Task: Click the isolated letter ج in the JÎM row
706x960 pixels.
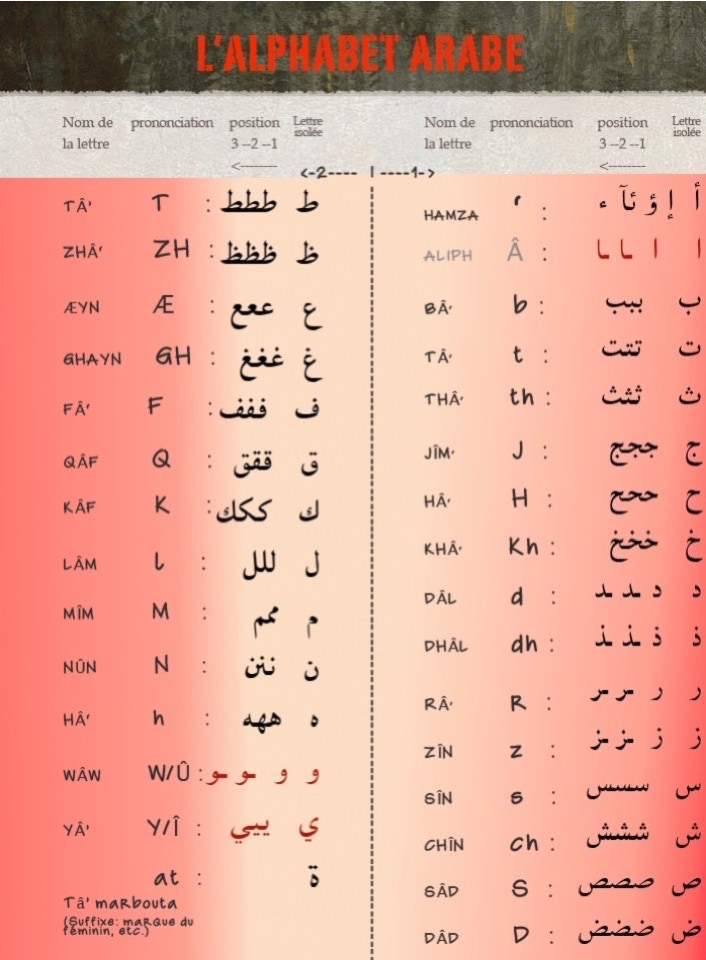Action: (691, 453)
